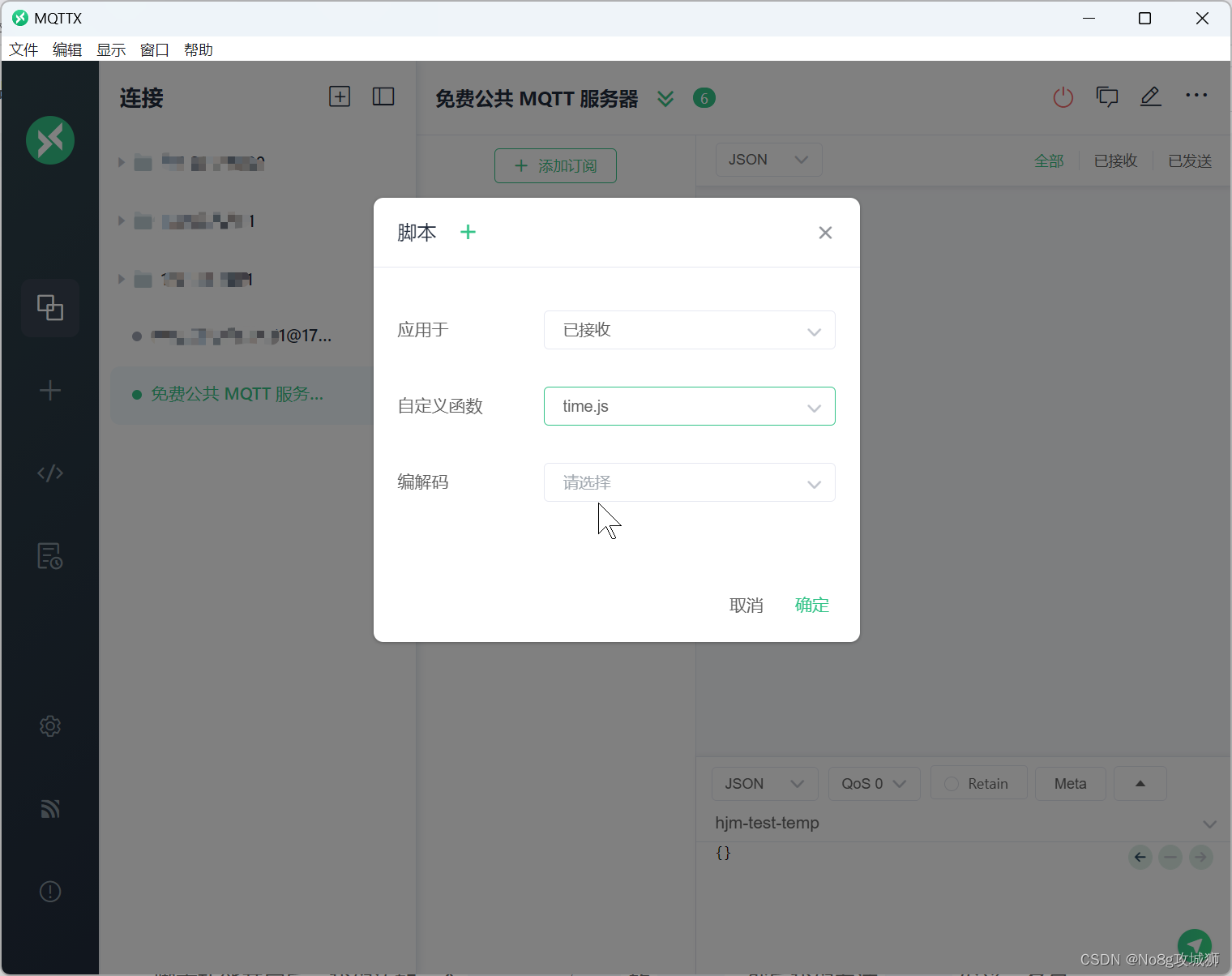Screen dimensions: 1232x976
Task: Click the Meta button
Action: [x=1071, y=784]
